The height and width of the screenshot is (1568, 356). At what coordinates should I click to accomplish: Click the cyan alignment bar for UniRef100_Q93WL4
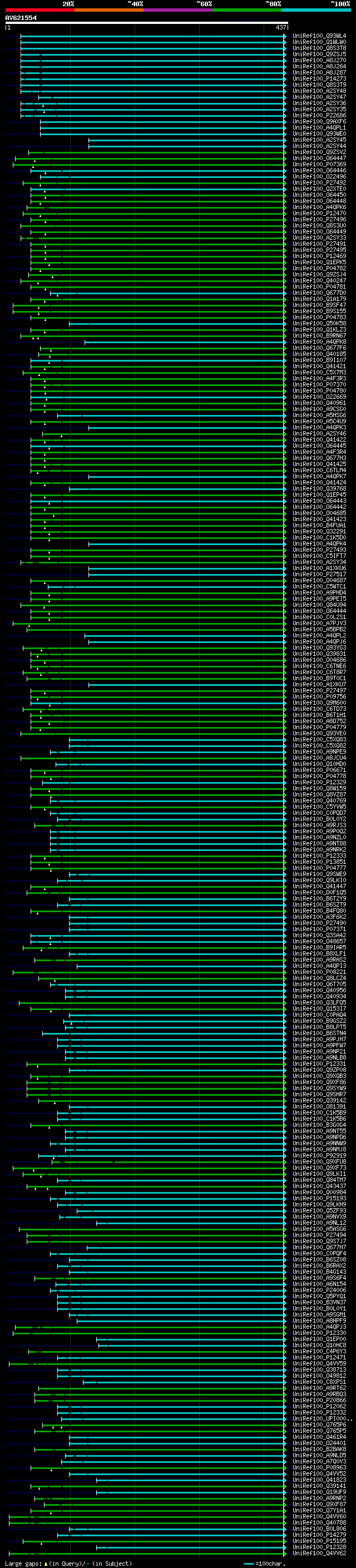pyautogui.click(x=153, y=36)
